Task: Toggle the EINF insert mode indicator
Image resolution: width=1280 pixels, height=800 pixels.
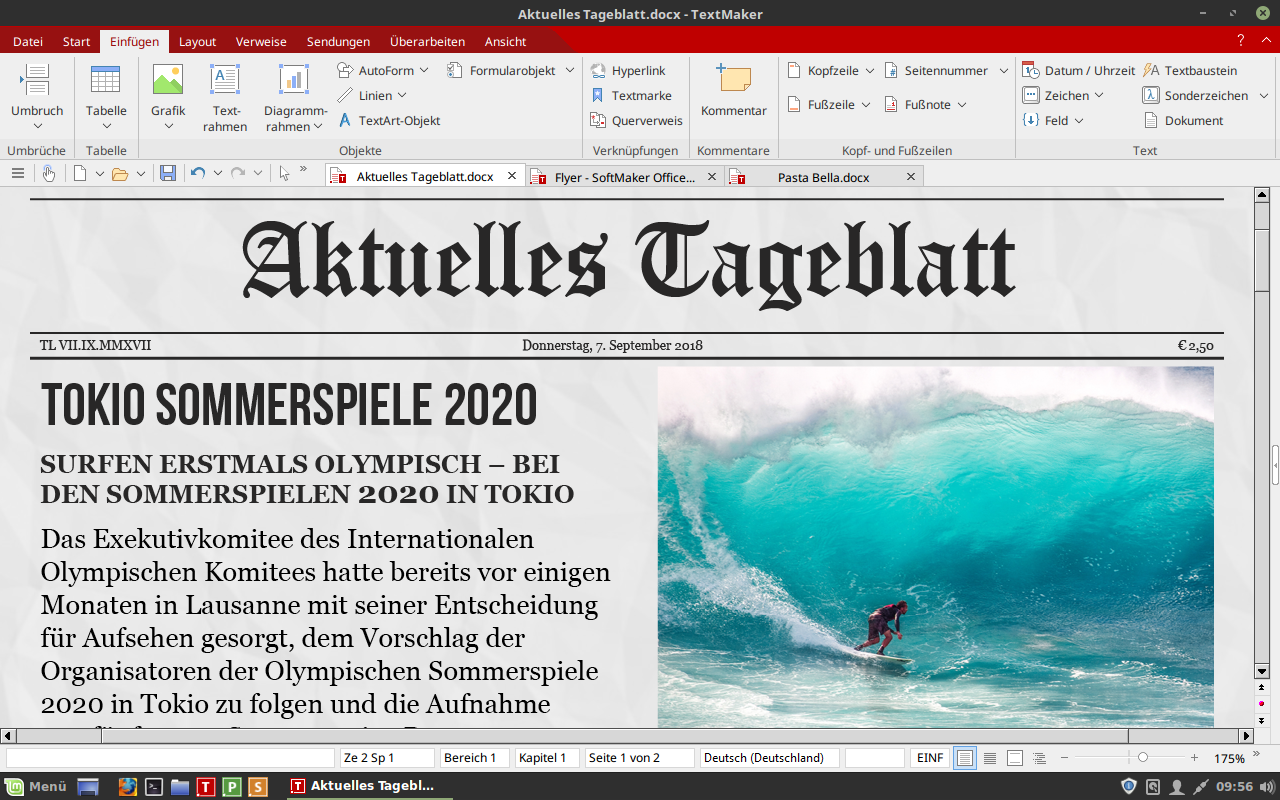Action: click(x=930, y=758)
